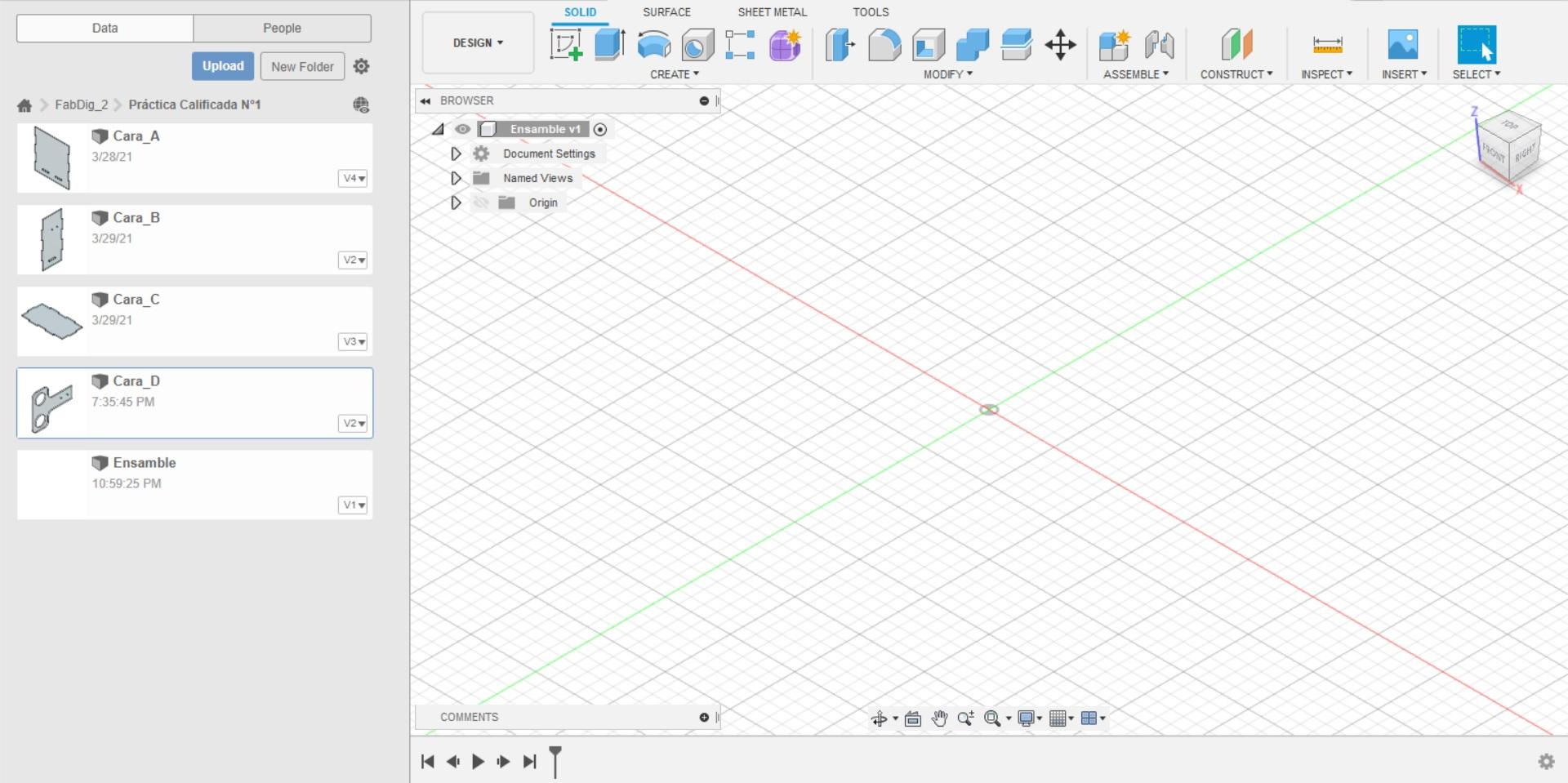Viewport: 1568px width, 783px height.
Task: Click the Upload button
Action: [223, 66]
